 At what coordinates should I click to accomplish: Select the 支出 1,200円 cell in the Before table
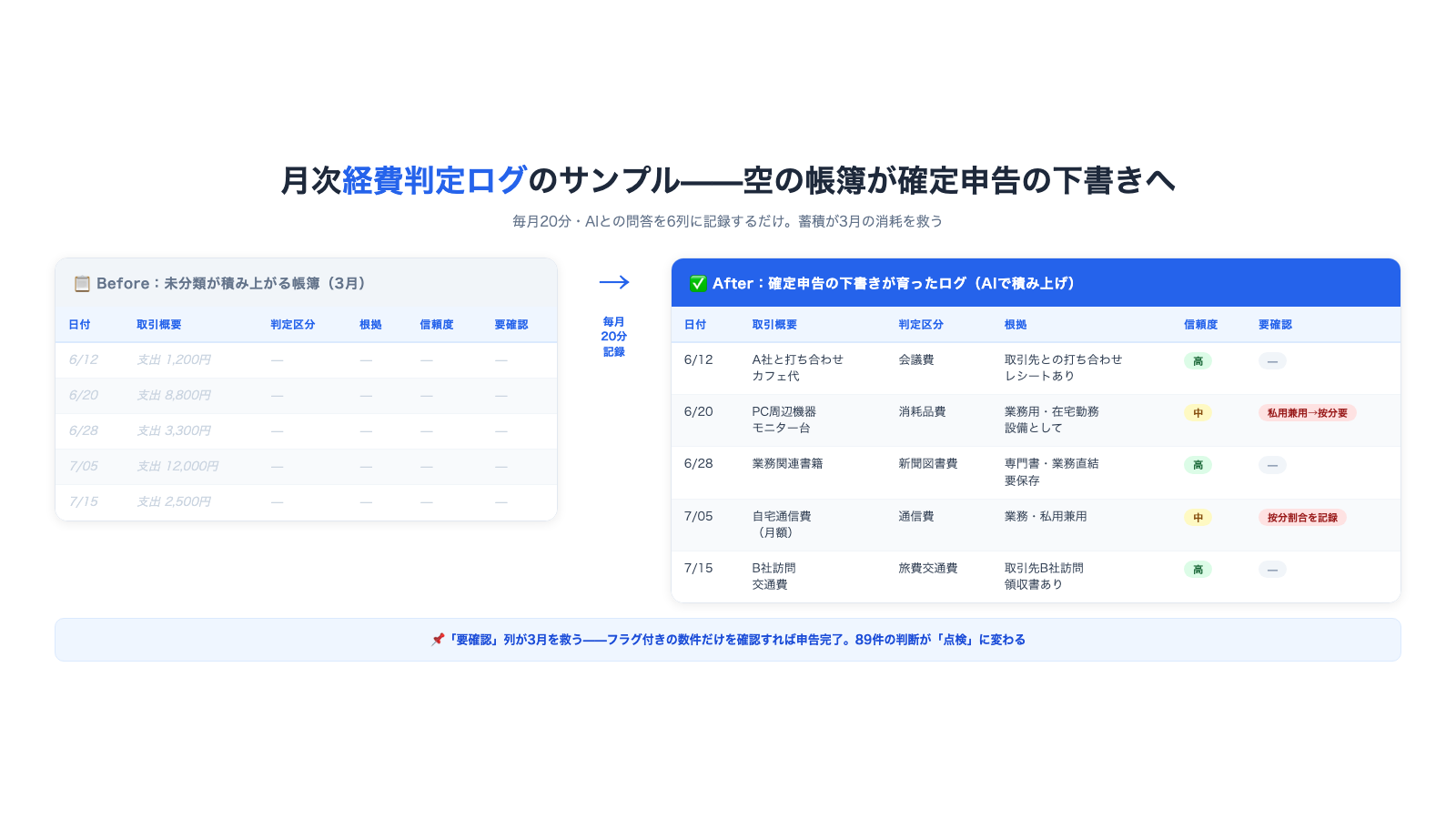174,360
